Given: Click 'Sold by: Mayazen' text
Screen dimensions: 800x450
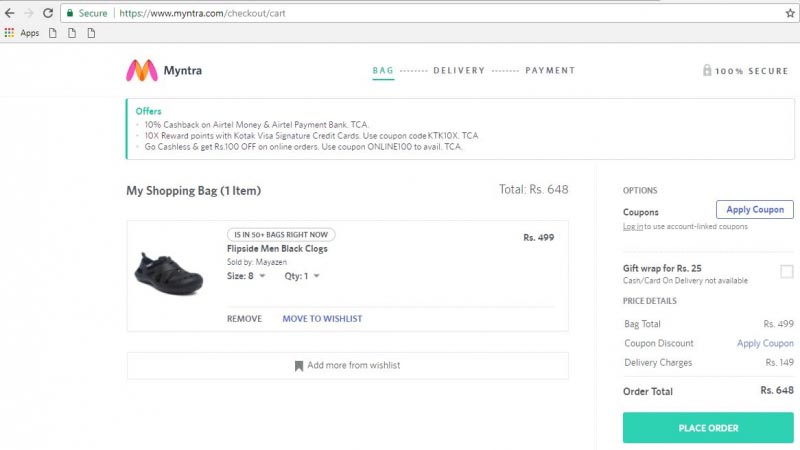Looking at the screenshot, I should 257,262.
